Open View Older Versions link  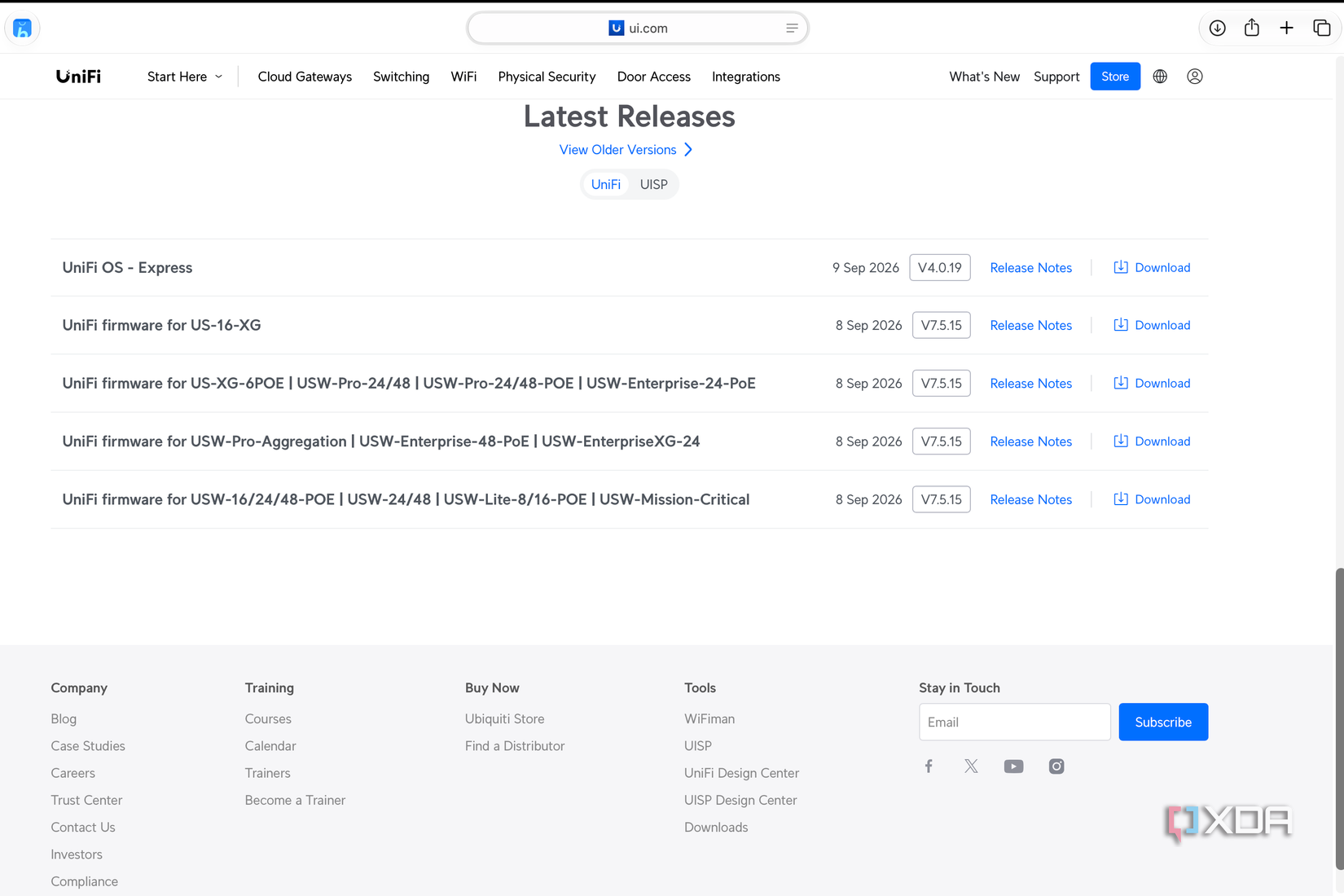click(618, 150)
